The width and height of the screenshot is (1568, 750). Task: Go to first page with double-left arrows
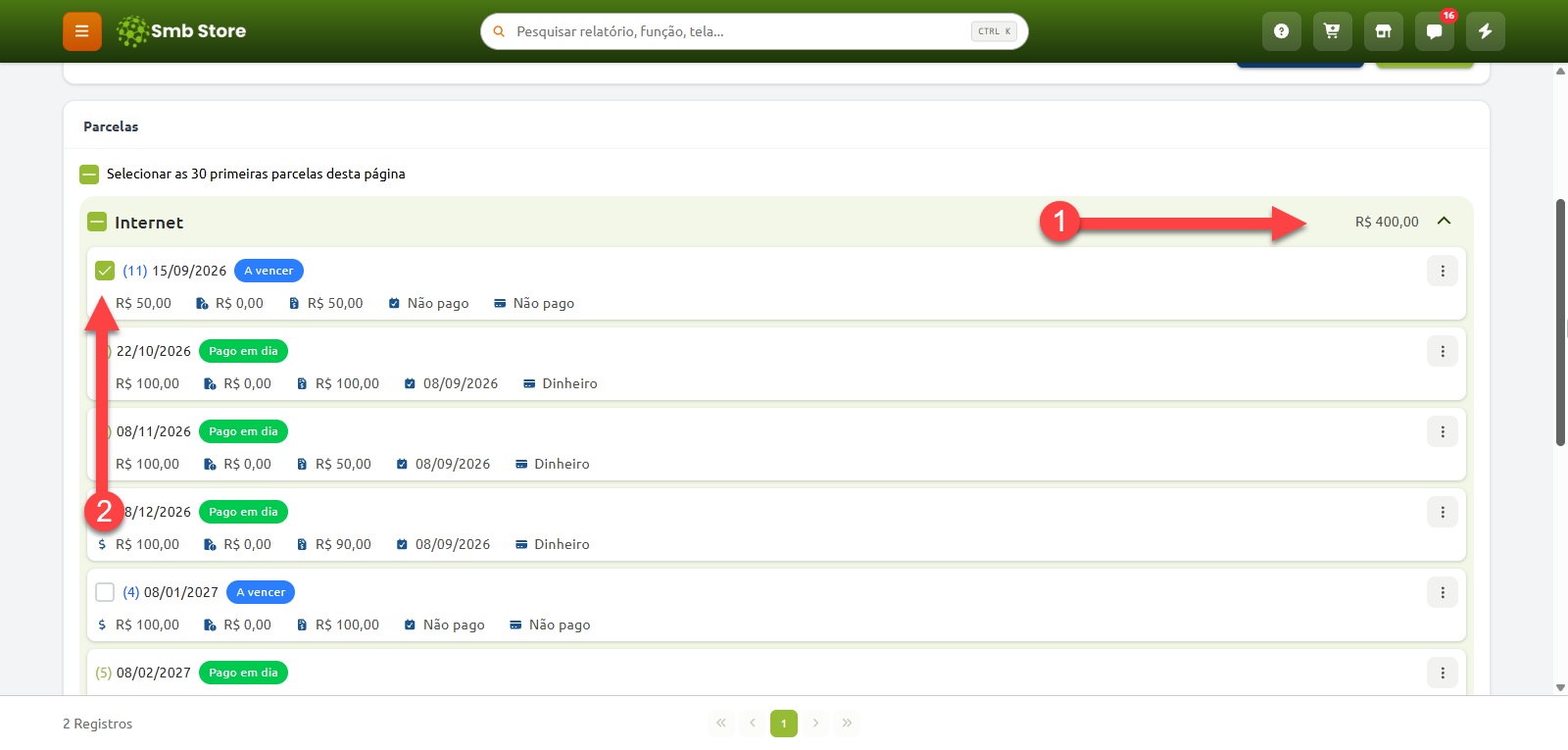click(721, 724)
